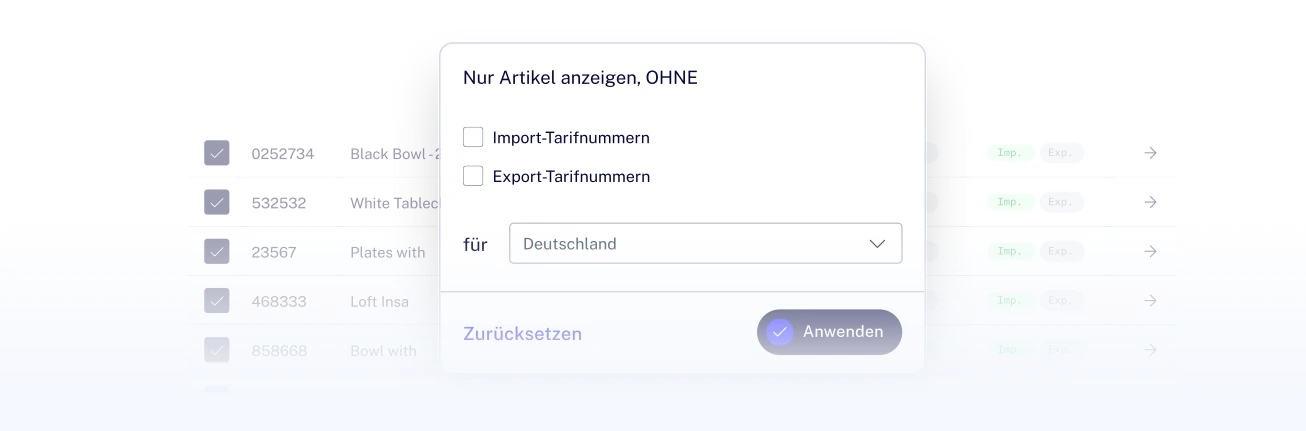Click the Loft Insa item name
Screen dimensions: 1306x431
379,301
